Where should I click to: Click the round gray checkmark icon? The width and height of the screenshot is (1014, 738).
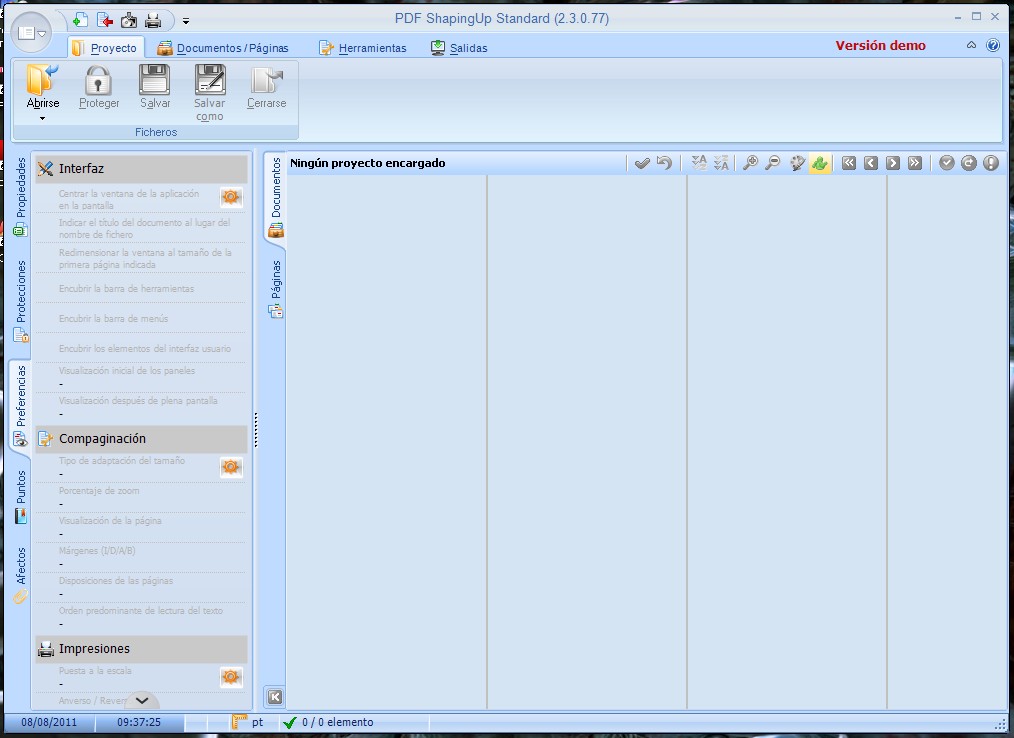947,163
